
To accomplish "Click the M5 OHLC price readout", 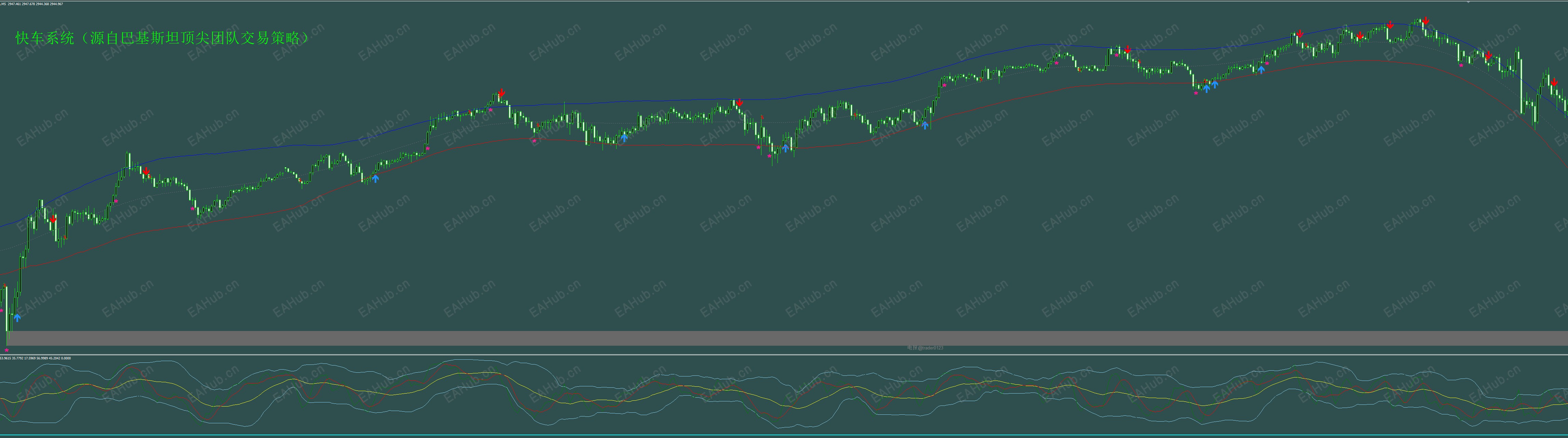I will [x=32, y=4].
